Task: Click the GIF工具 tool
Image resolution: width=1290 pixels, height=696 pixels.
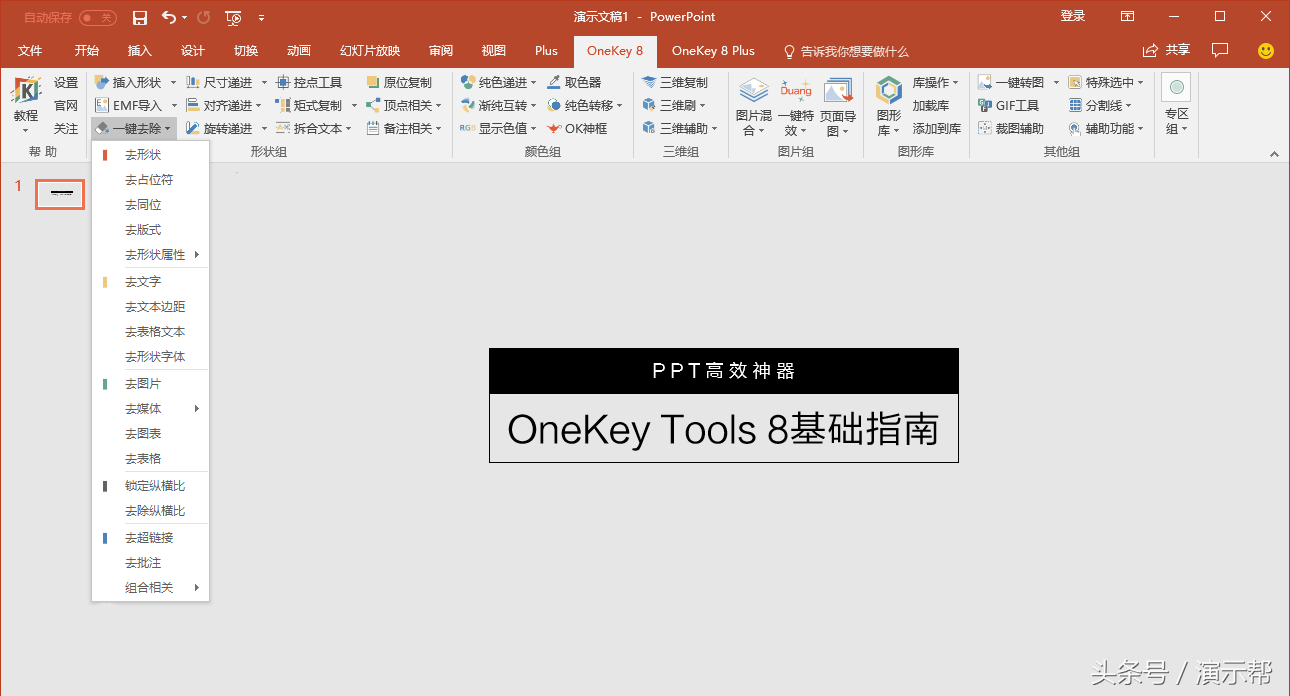Action: tap(1009, 105)
